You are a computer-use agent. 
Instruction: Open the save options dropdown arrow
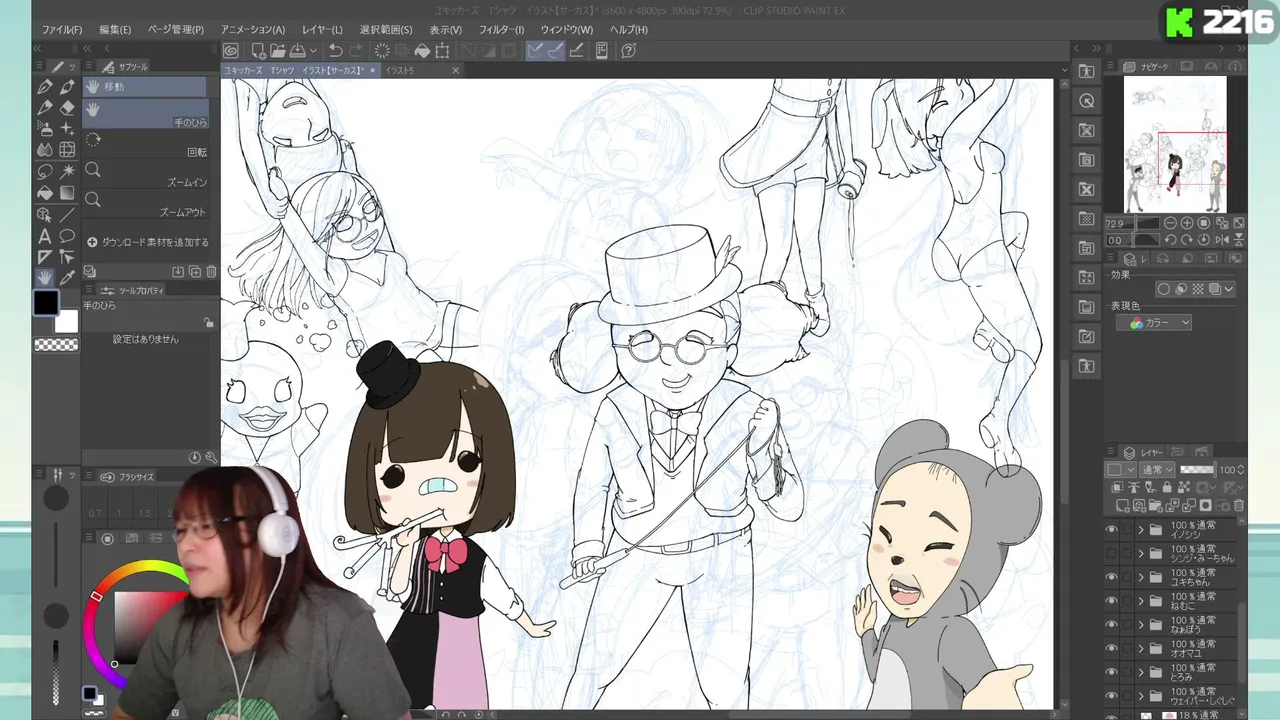tap(313, 50)
